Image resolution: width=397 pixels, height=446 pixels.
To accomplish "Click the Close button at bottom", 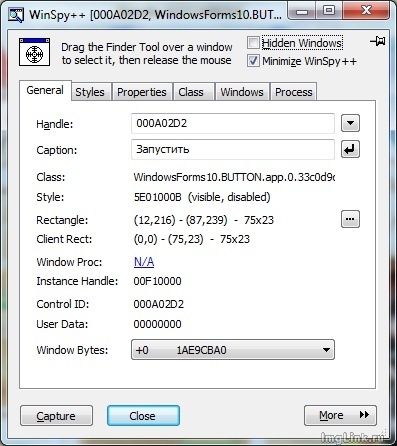I will 143,416.
